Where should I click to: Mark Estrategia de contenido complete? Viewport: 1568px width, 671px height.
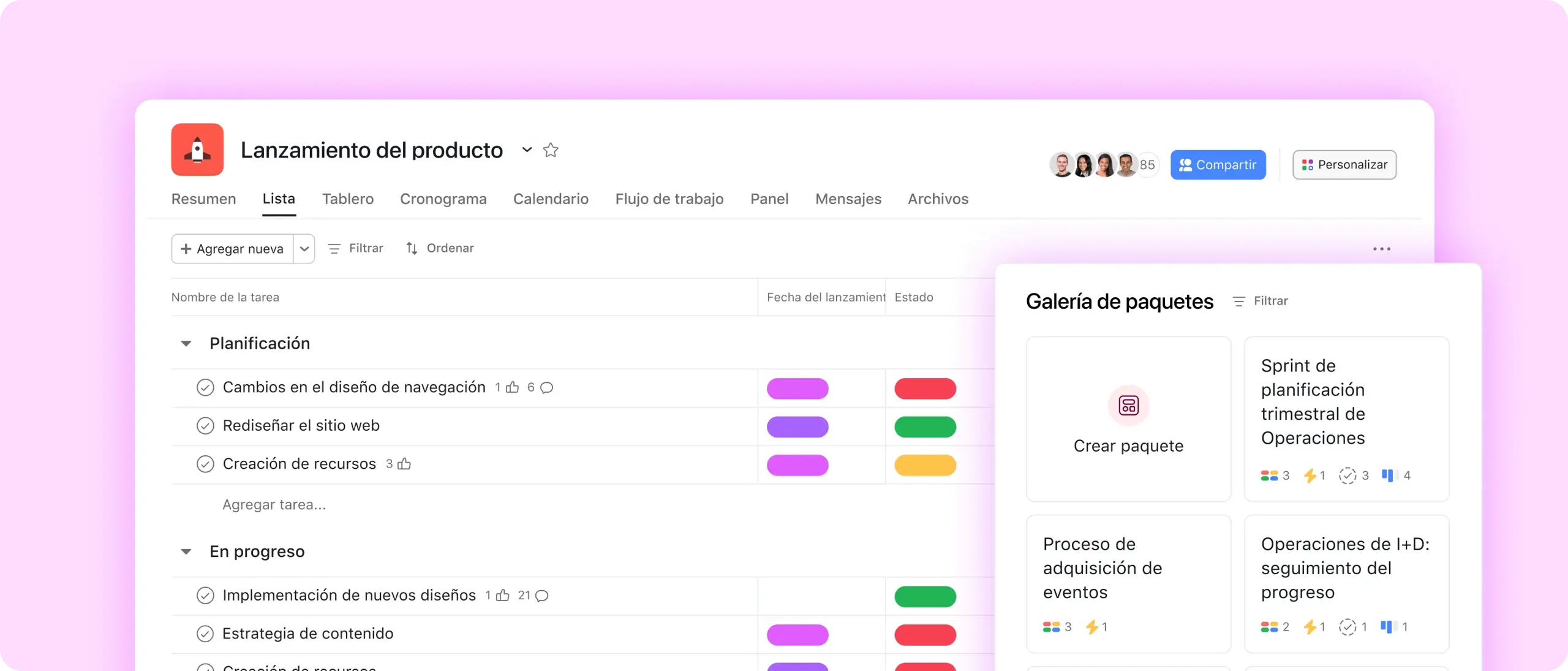205,634
